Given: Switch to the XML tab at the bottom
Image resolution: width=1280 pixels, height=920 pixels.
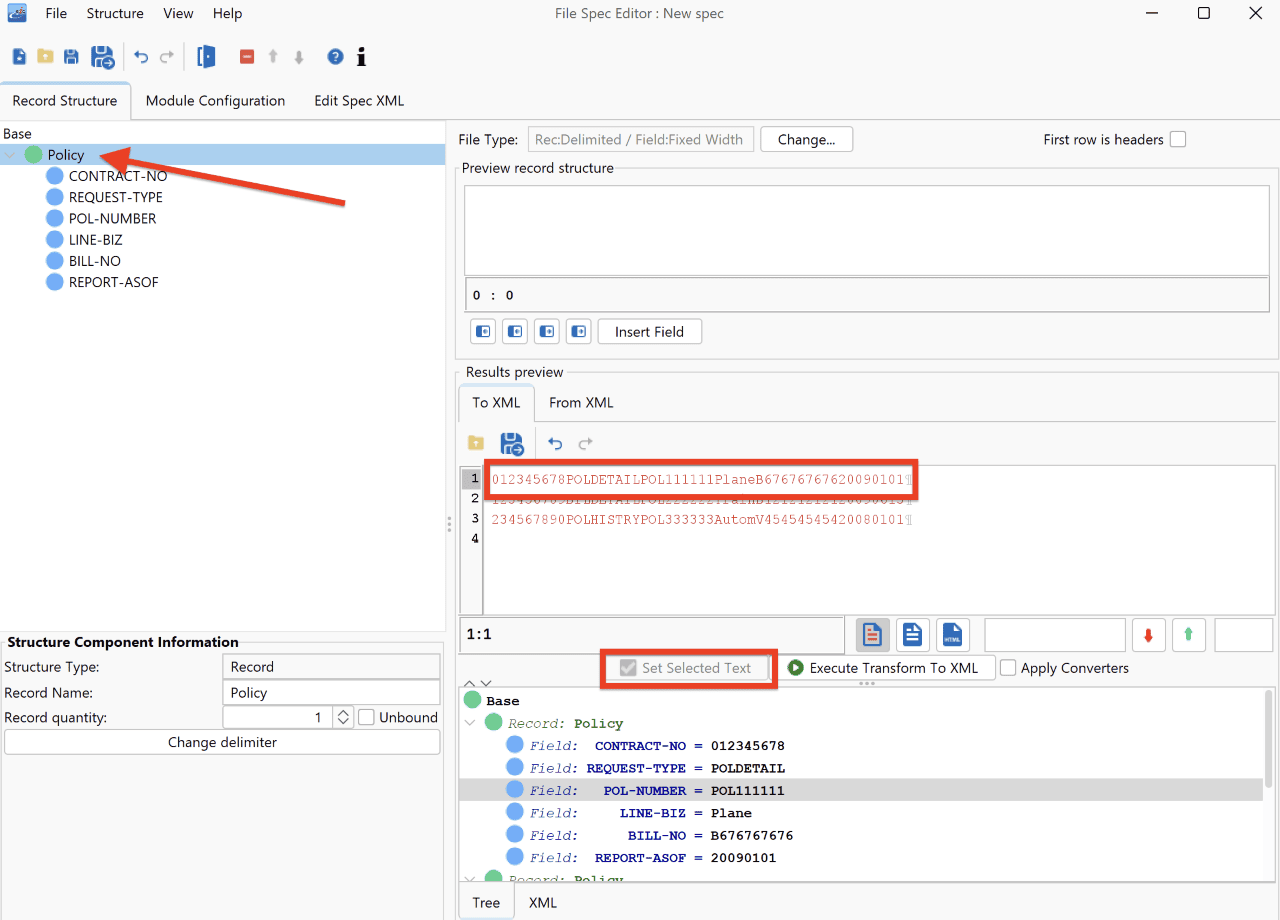Looking at the screenshot, I should tap(543, 902).
